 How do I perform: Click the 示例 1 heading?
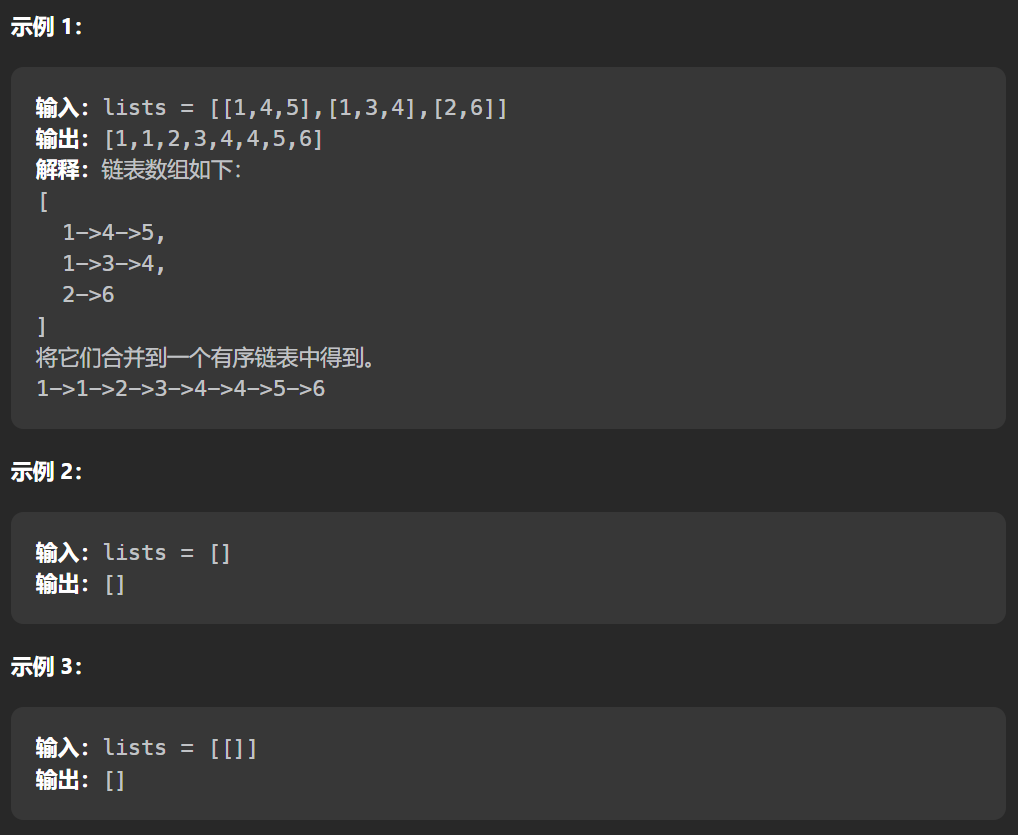[x=46, y=27]
